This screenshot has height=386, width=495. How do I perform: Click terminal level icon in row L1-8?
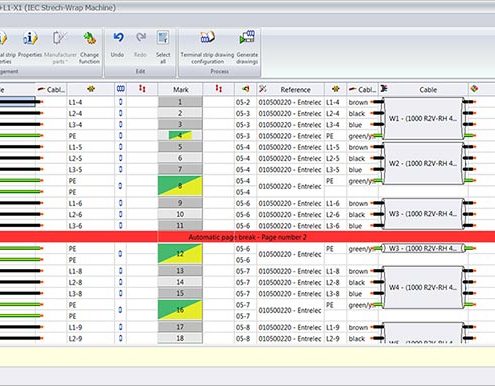coord(121,271)
